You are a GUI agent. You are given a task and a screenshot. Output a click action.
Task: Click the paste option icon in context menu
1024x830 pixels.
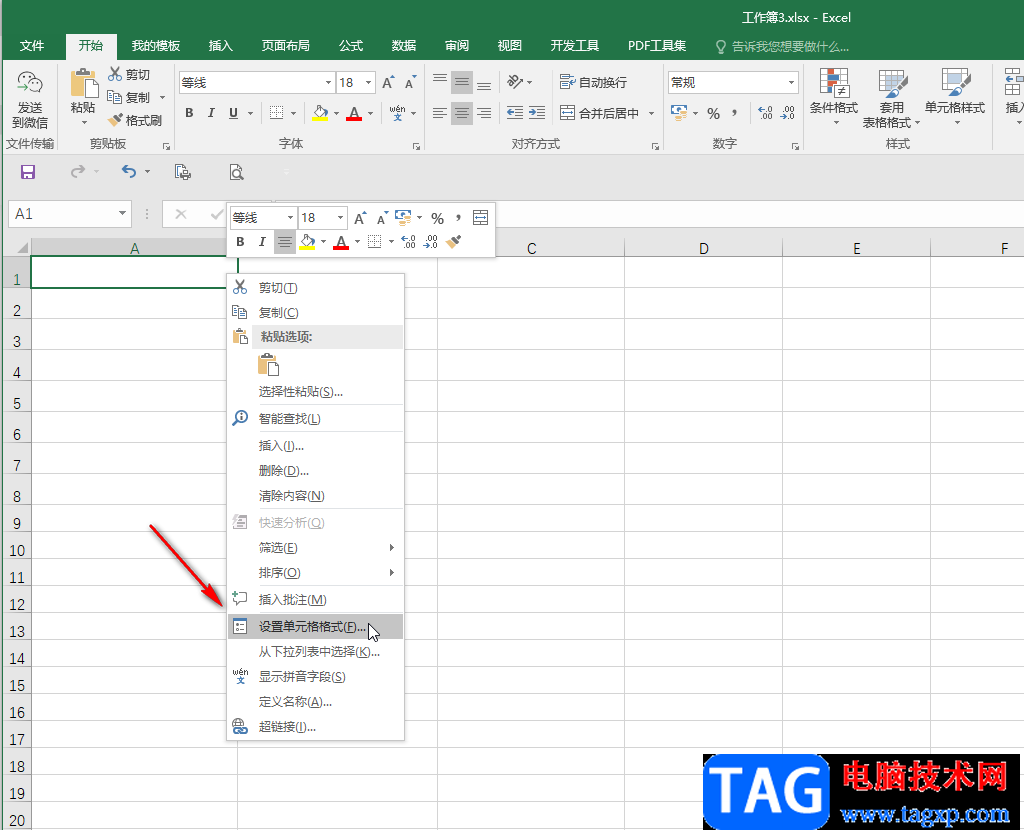click(x=268, y=364)
